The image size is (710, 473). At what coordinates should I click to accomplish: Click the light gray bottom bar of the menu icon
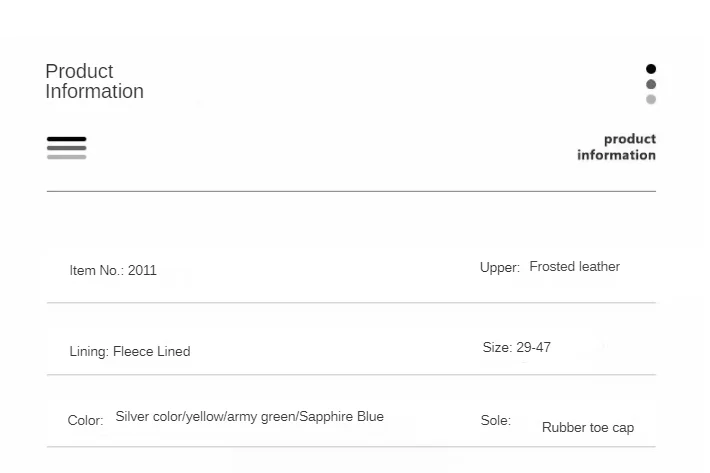coord(67,157)
